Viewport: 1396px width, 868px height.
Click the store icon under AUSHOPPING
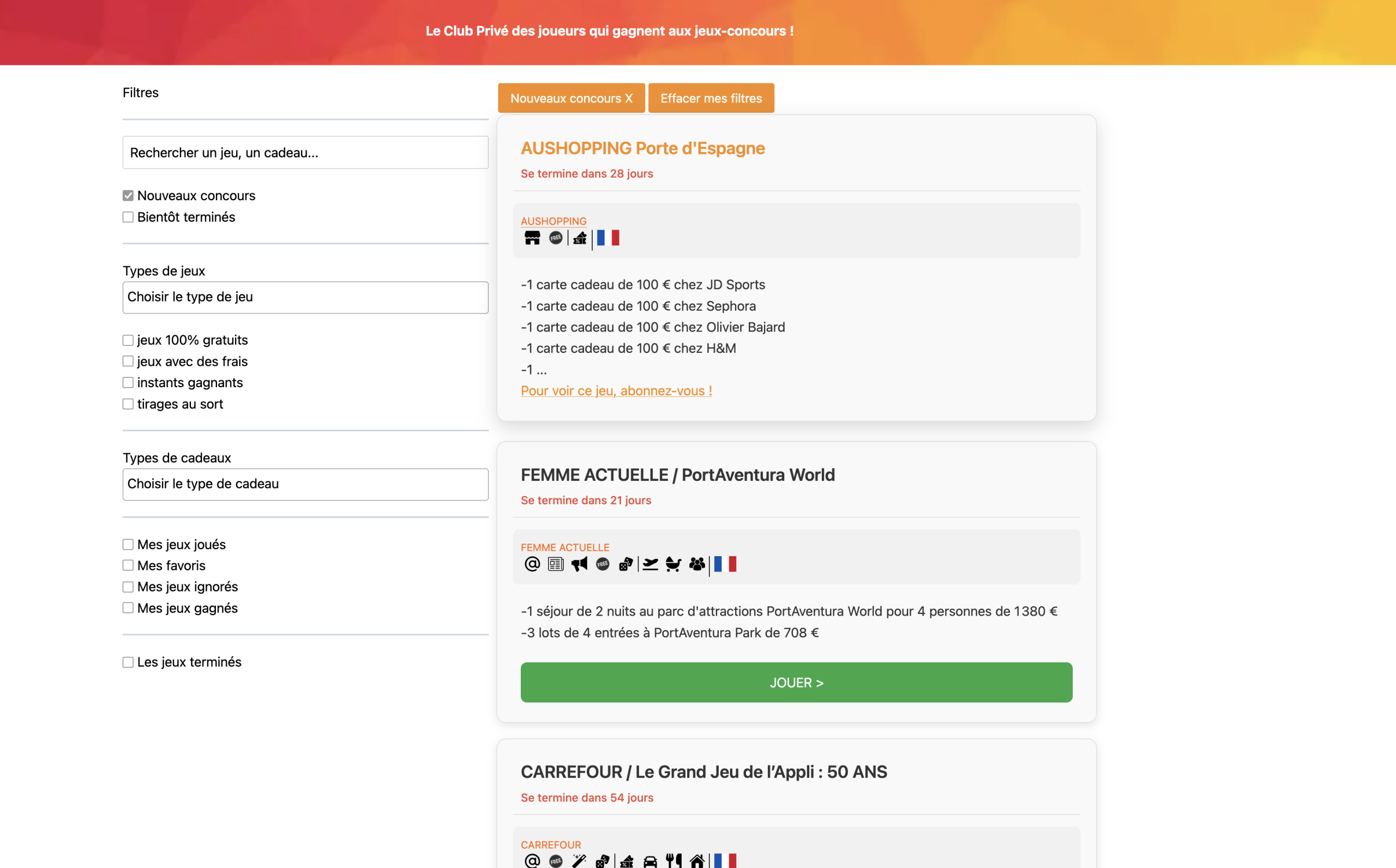click(x=532, y=238)
